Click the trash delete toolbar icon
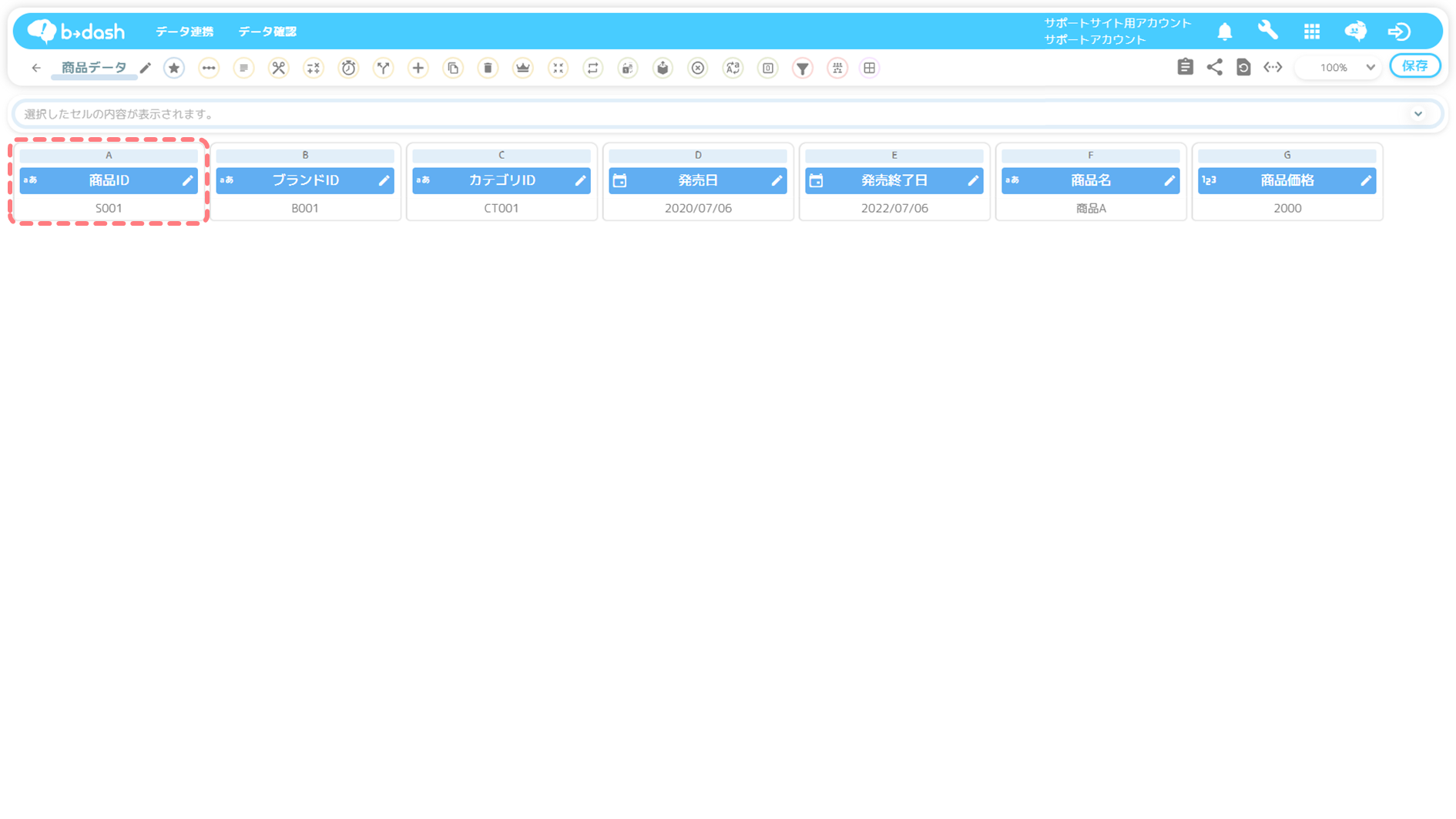The width and height of the screenshot is (1456, 819). pyautogui.click(x=488, y=68)
